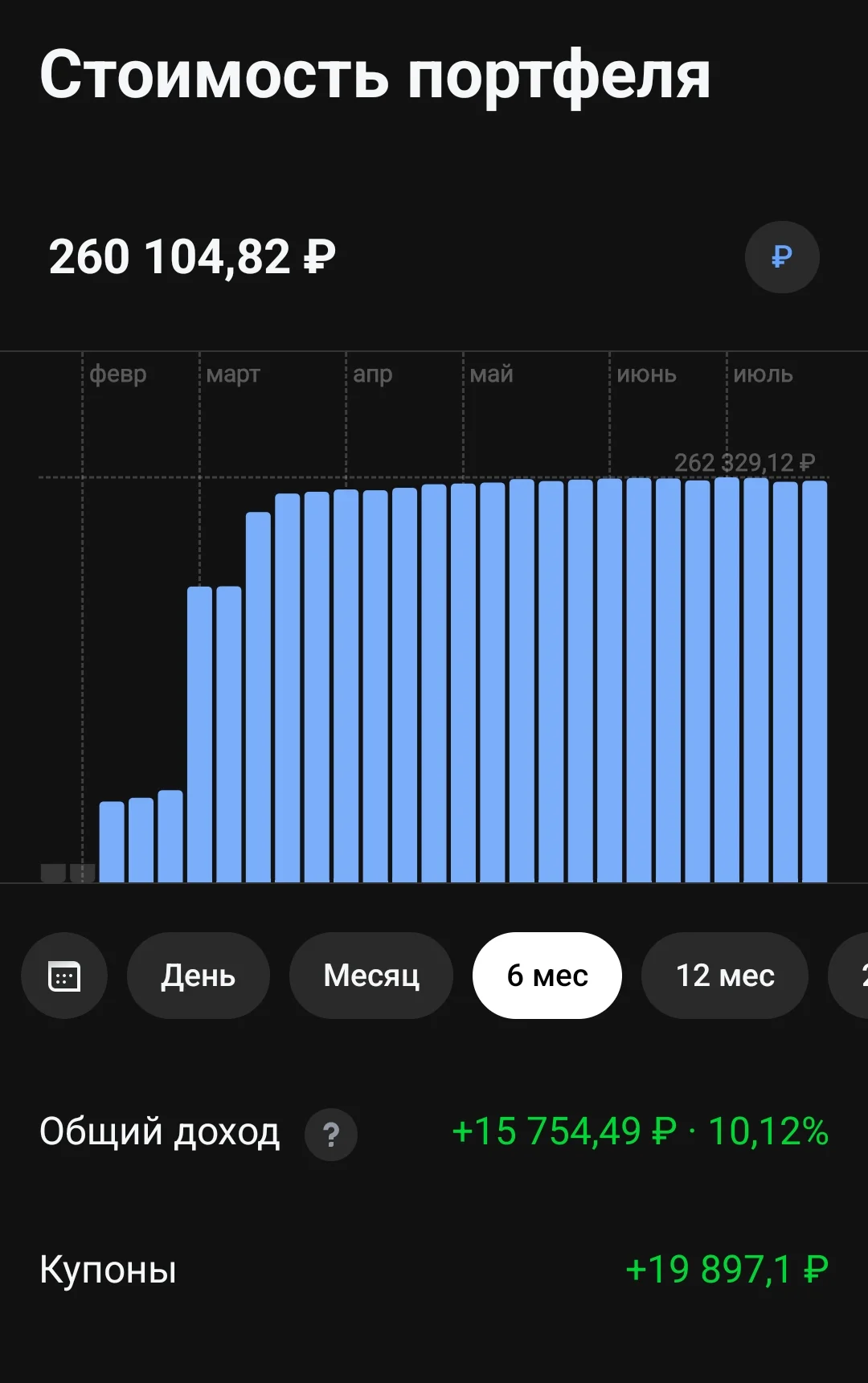The height and width of the screenshot is (1383, 868).
Task: Tap the first tall bar at март gridline
Action: (200, 734)
